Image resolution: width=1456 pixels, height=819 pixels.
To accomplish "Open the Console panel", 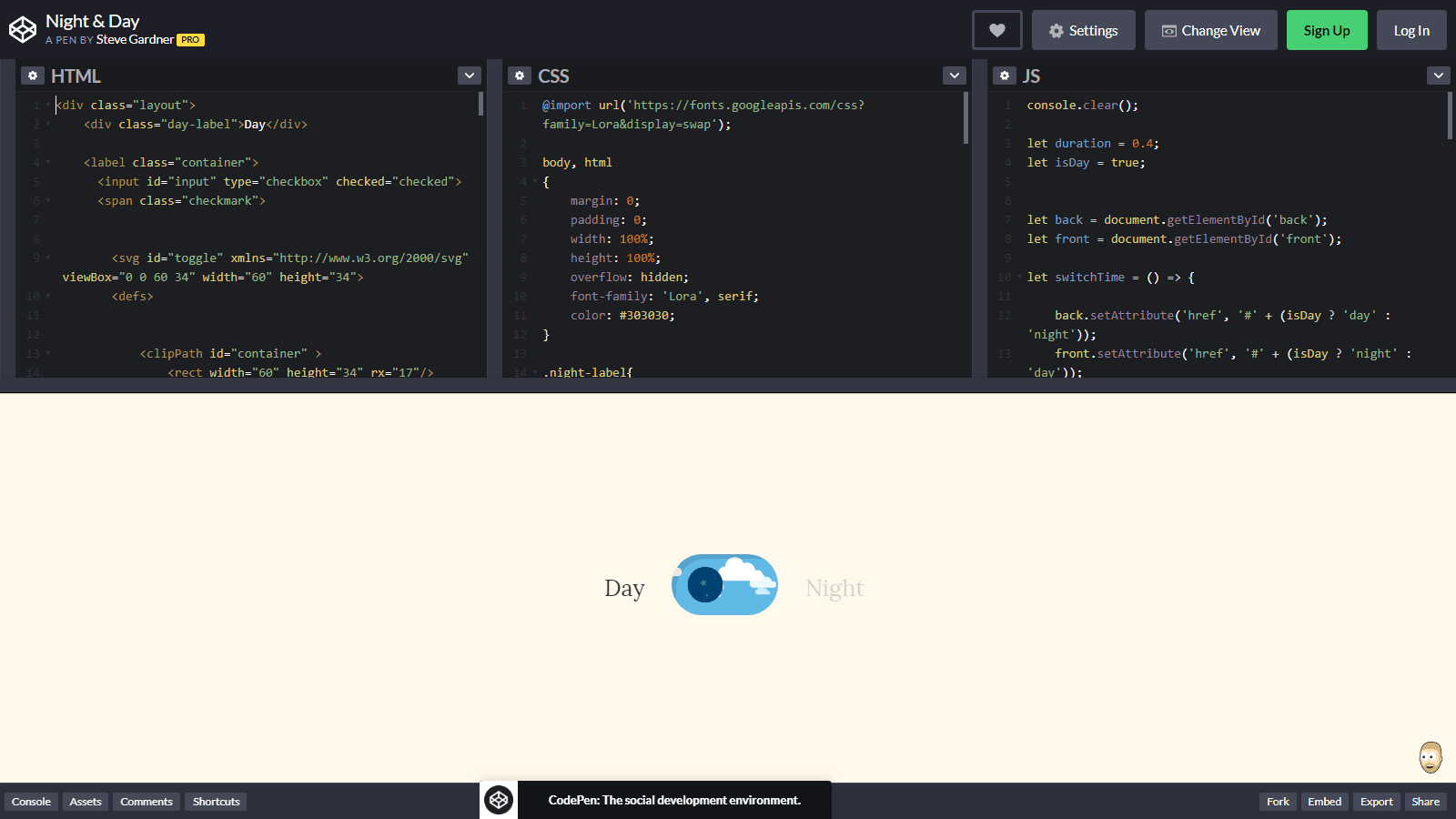I will click(x=31, y=801).
